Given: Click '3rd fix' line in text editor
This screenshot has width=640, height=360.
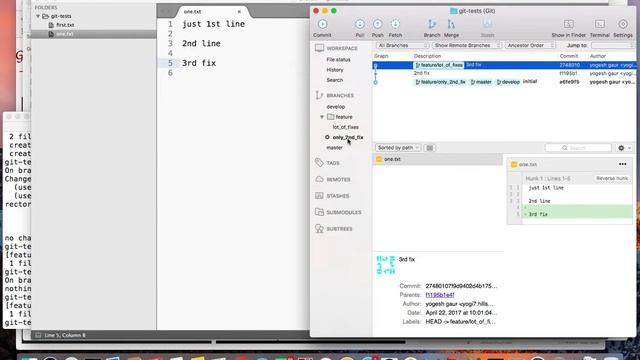Looking at the screenshot, I should (199, 63).
